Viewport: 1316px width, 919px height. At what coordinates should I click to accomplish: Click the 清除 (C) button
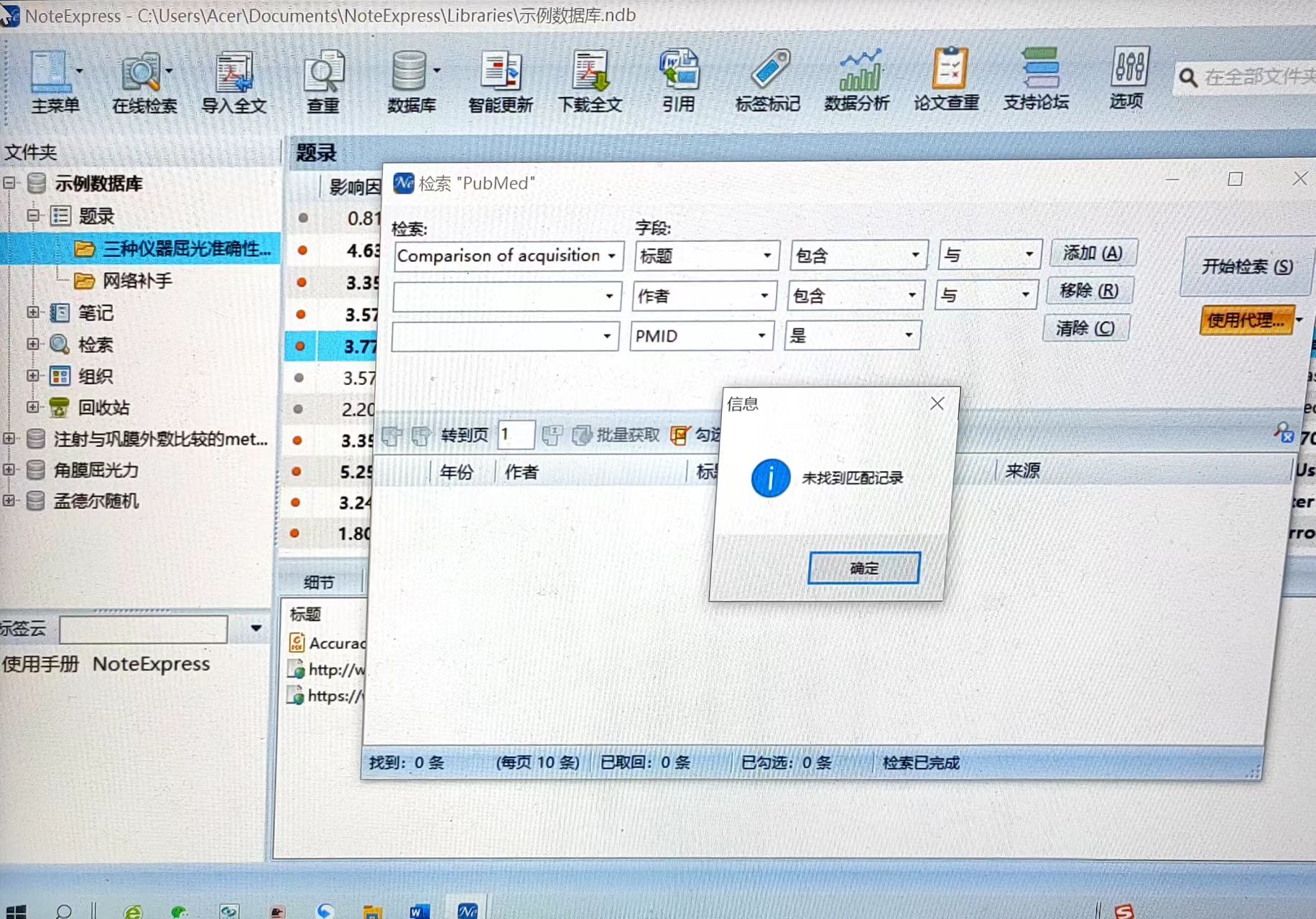tap(1085, 329)
